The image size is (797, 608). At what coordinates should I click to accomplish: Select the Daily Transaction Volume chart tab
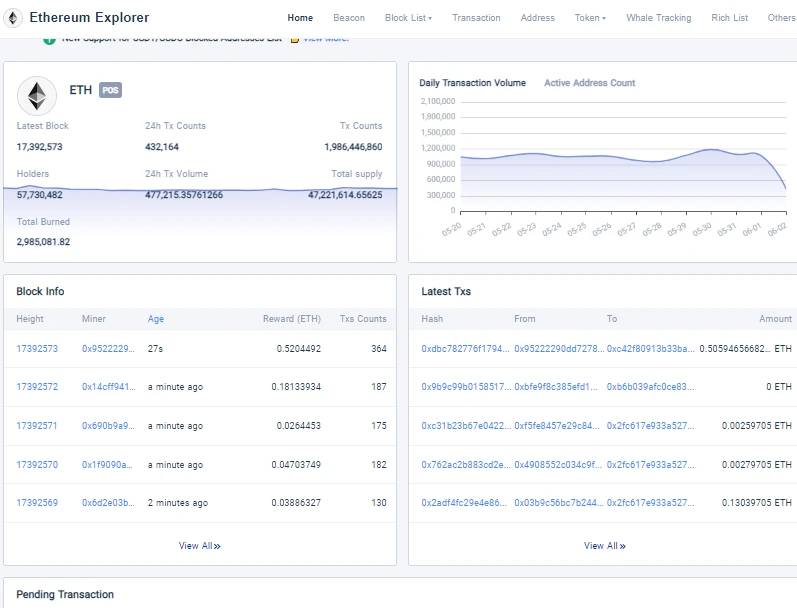click(x=472, y=83)
